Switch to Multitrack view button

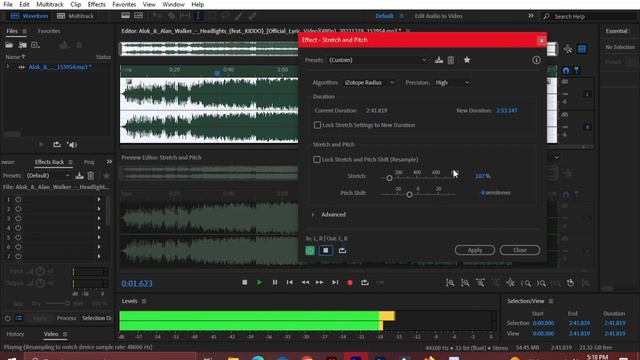point(76,16)
